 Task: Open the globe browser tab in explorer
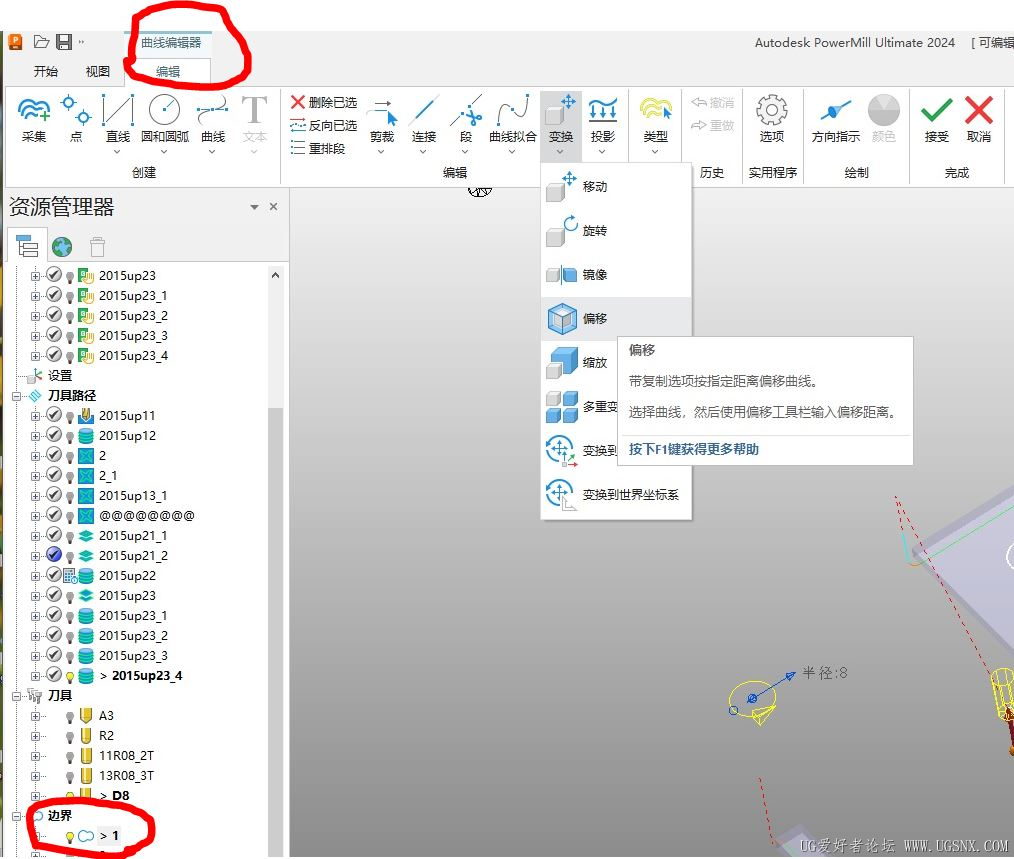coord(62,247)
